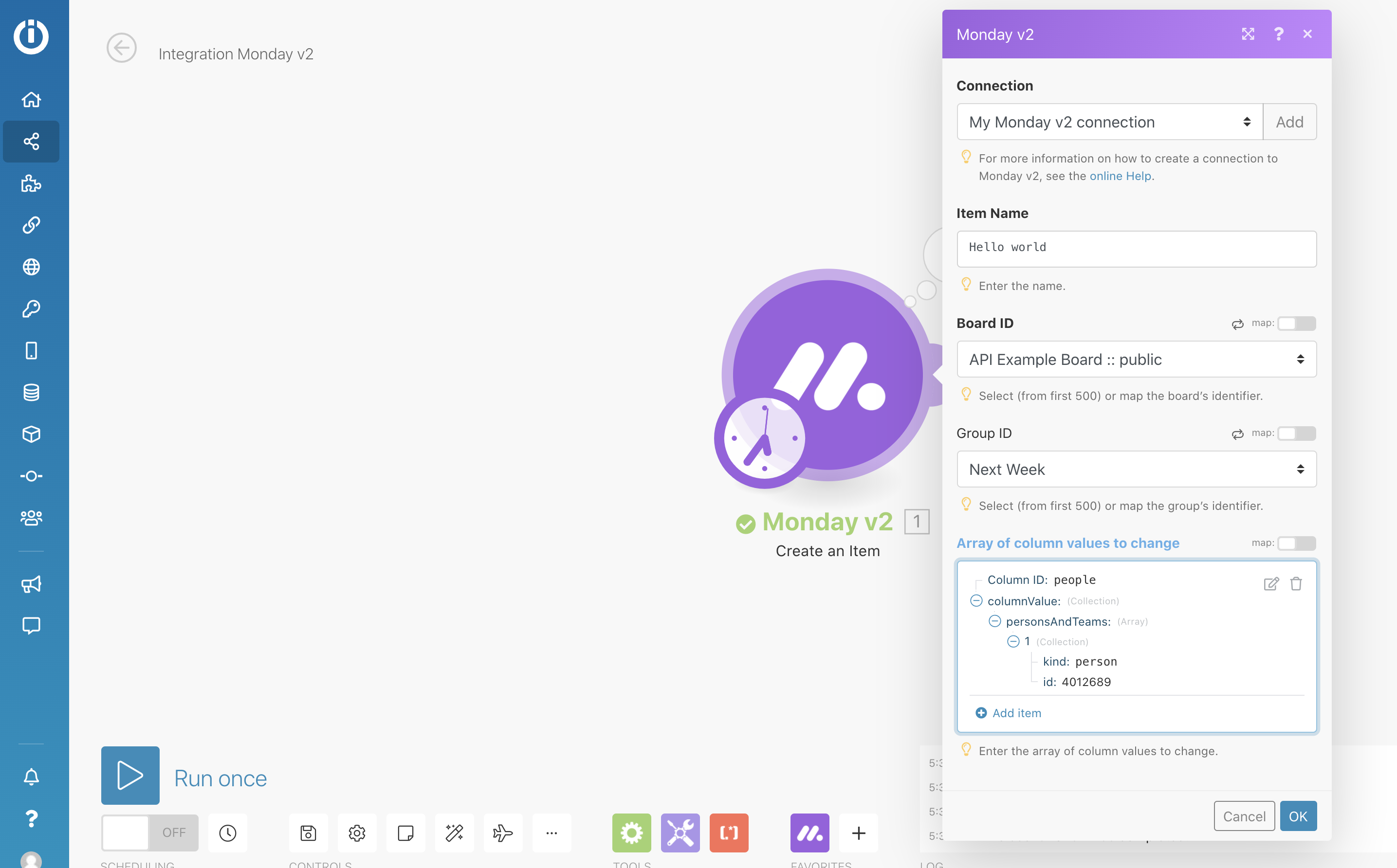This screenshot has width=1397, height=868.
Task: Collapse item 1 collection
Action: [x=1013, y=642]
